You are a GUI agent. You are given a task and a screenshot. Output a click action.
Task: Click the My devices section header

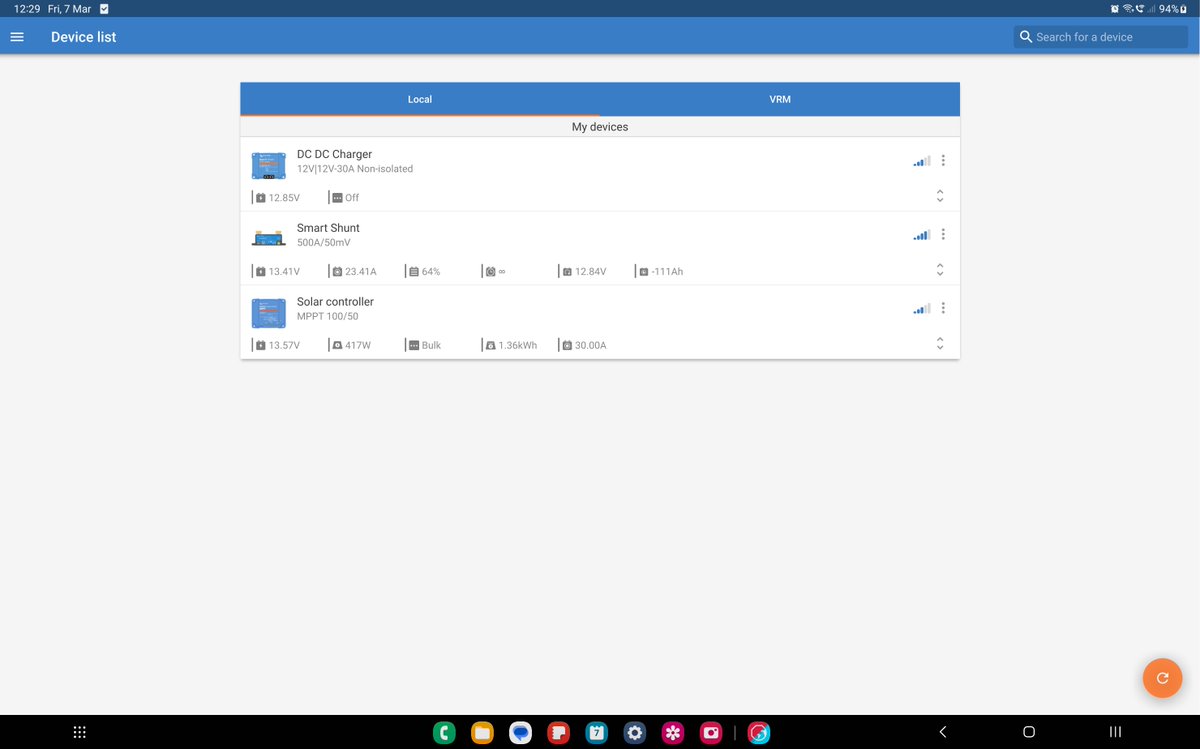[x=600, y=127]
